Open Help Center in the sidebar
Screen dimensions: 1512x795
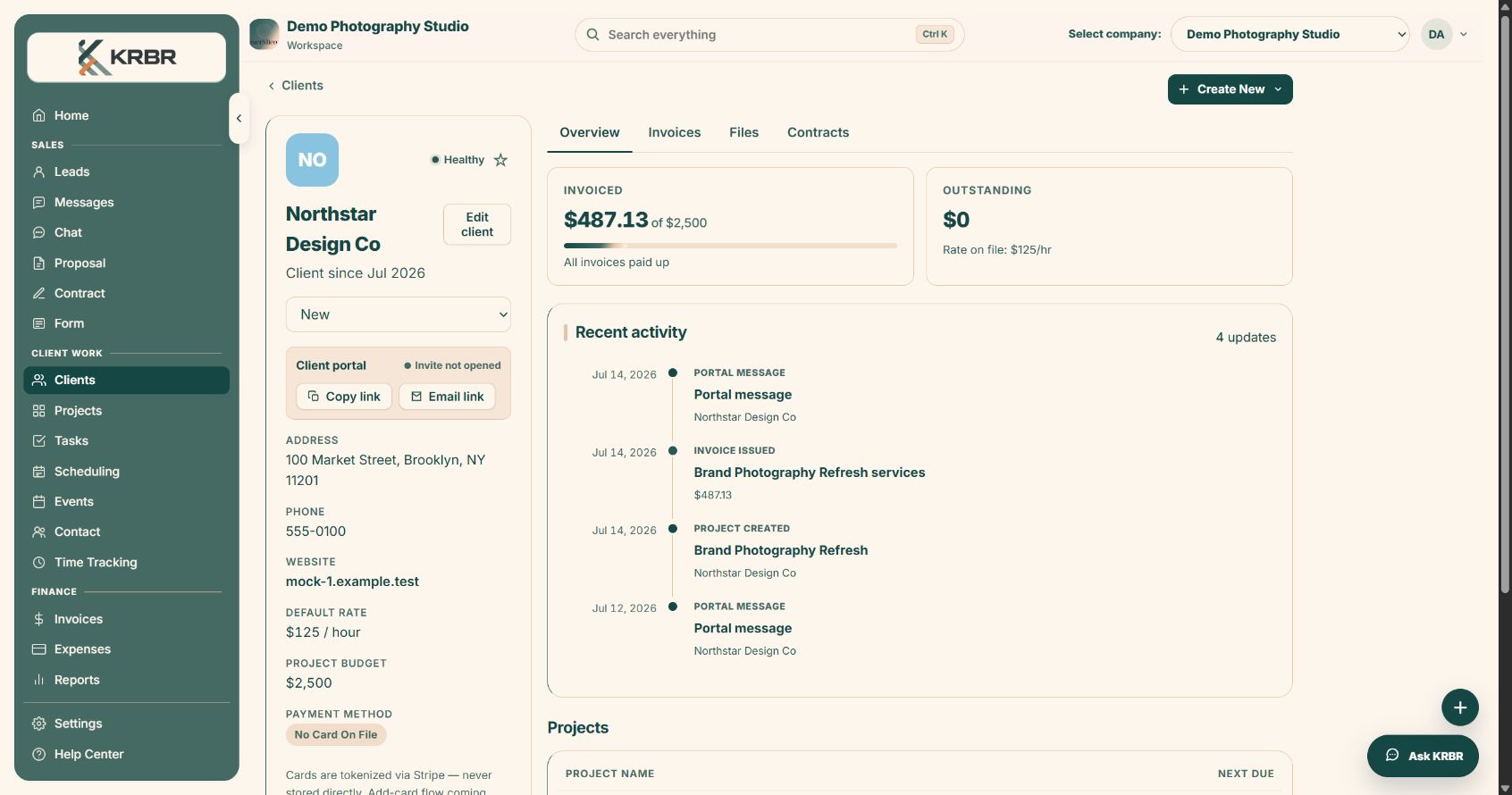[126, 754]
